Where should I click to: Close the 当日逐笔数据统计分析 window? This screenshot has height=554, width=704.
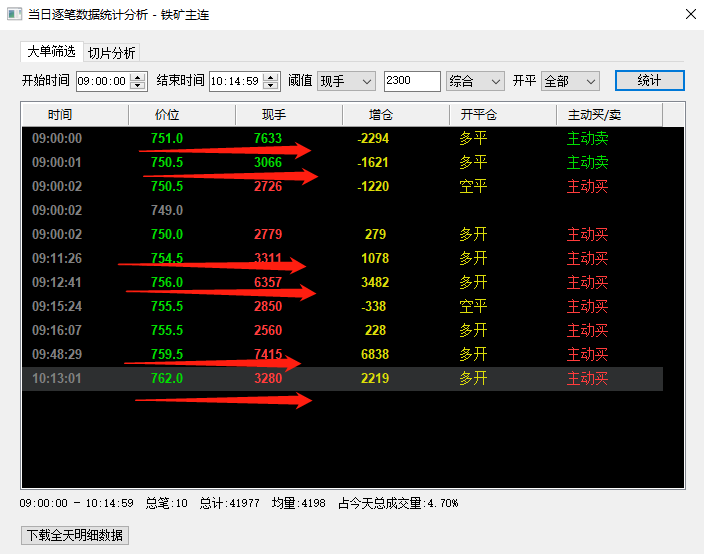690,15
